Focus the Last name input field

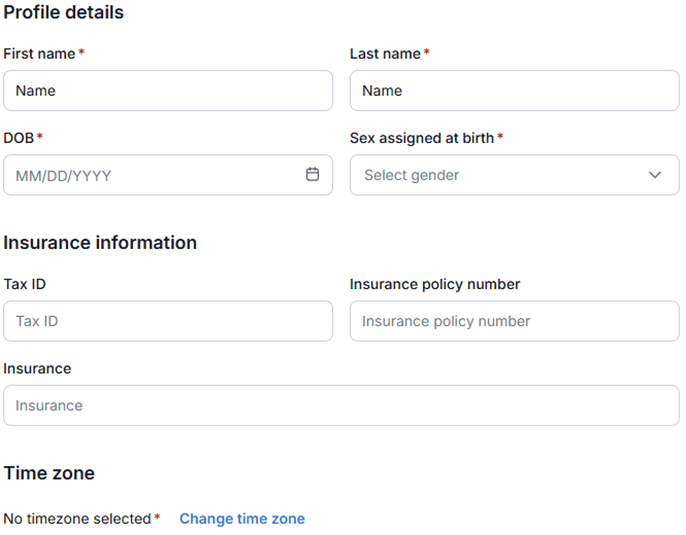tap(514, 90)
